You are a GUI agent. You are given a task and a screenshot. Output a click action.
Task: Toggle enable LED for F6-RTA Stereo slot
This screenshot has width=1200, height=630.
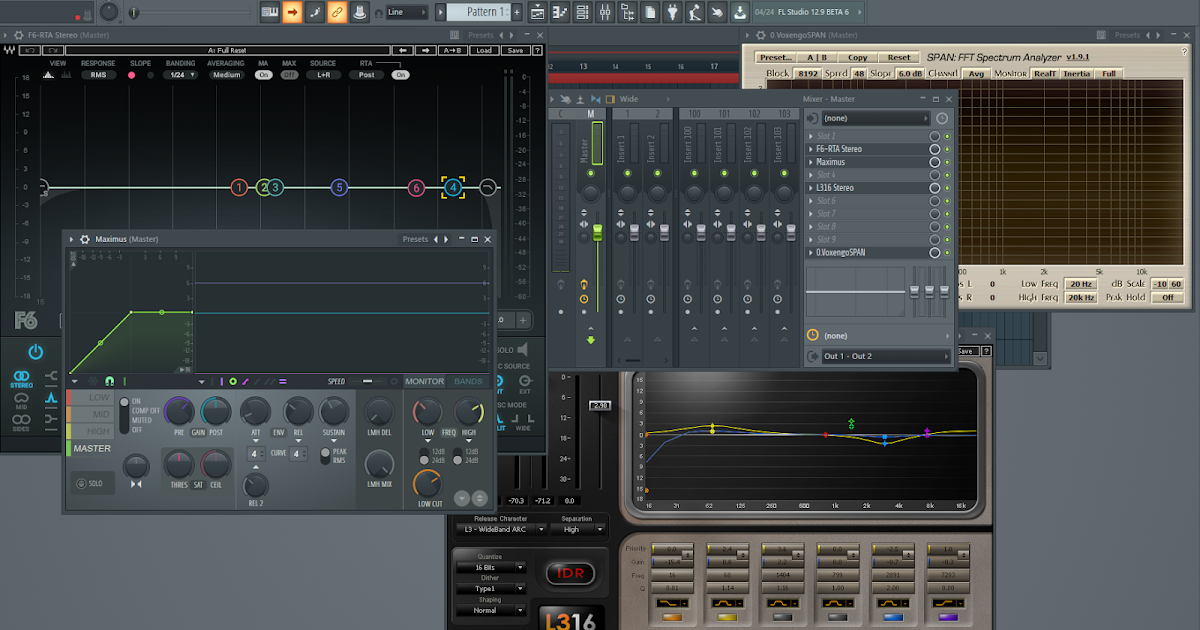pos(946,149)
